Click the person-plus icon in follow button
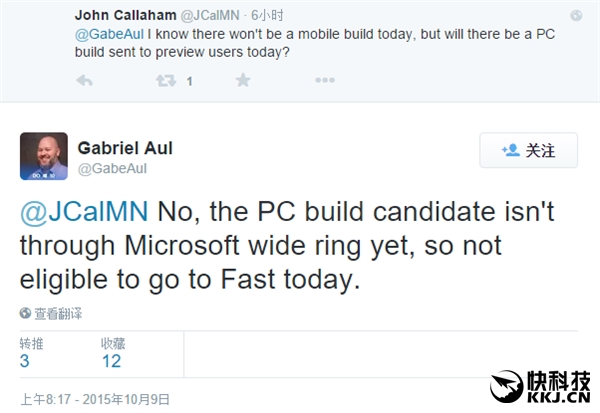The height and width of the screenshot is (413, 600). point(510,151)
